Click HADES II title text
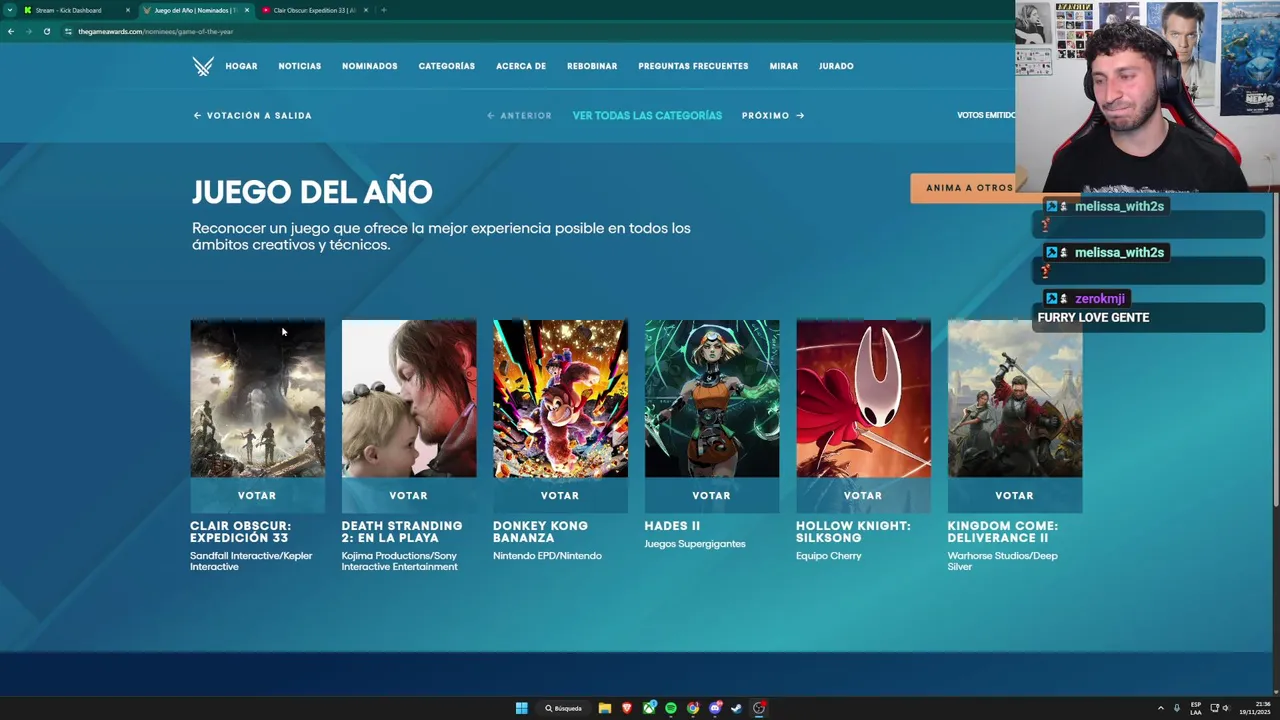 pyautogui.click(x=672, y=526)
